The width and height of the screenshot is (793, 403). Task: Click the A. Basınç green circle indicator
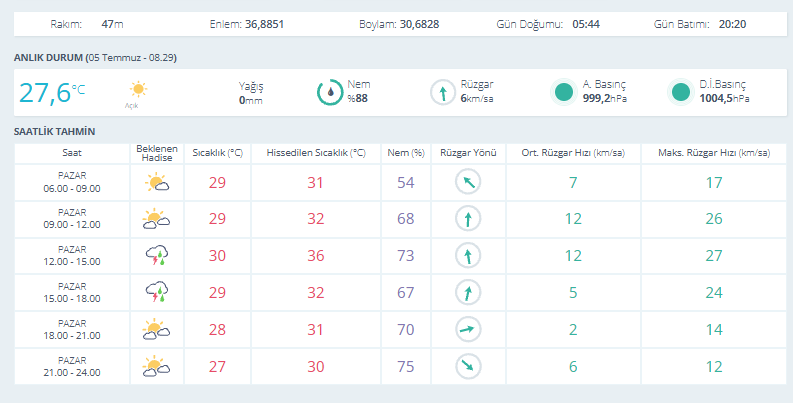click(x=564, y=93)
